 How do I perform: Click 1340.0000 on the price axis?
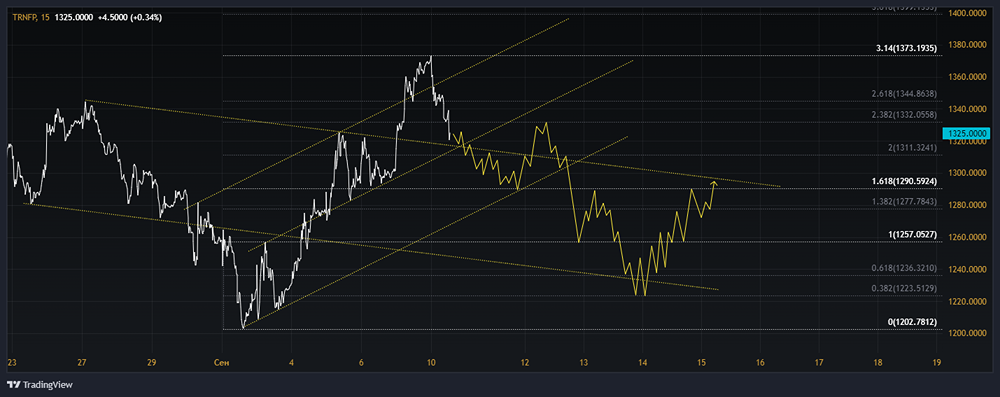(x=967, y=109)
